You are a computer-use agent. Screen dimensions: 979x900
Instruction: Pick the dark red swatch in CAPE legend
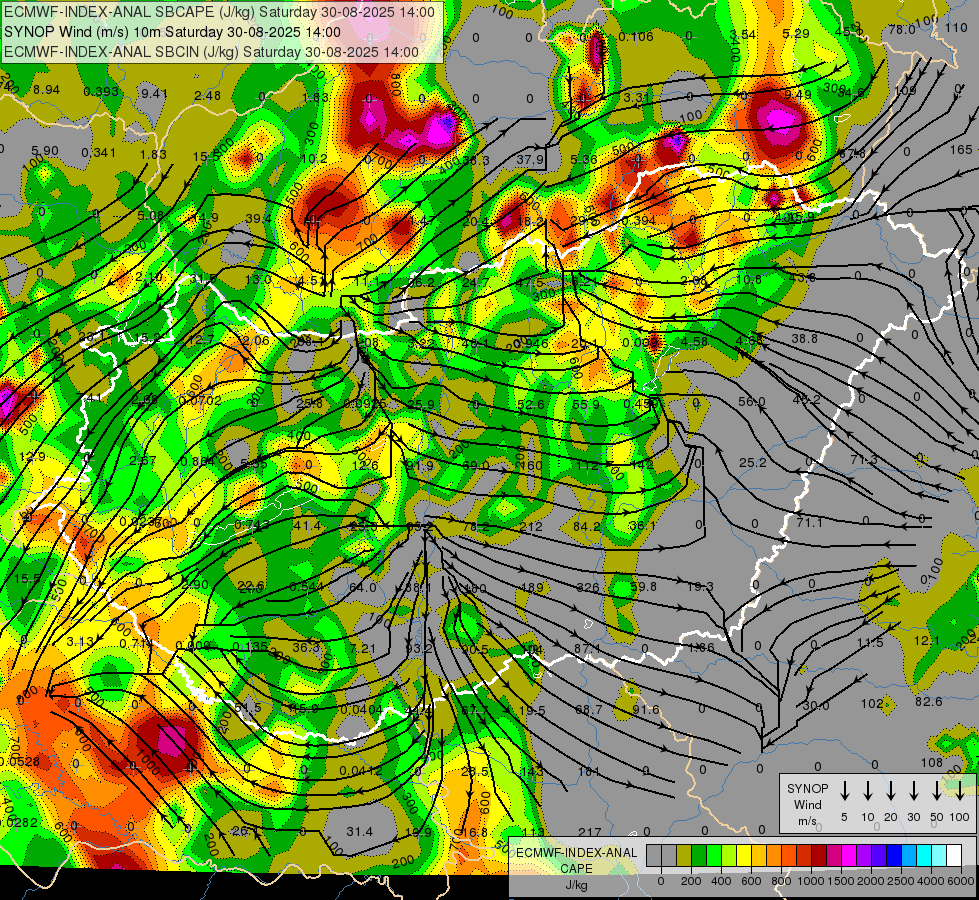click(820, 856)
